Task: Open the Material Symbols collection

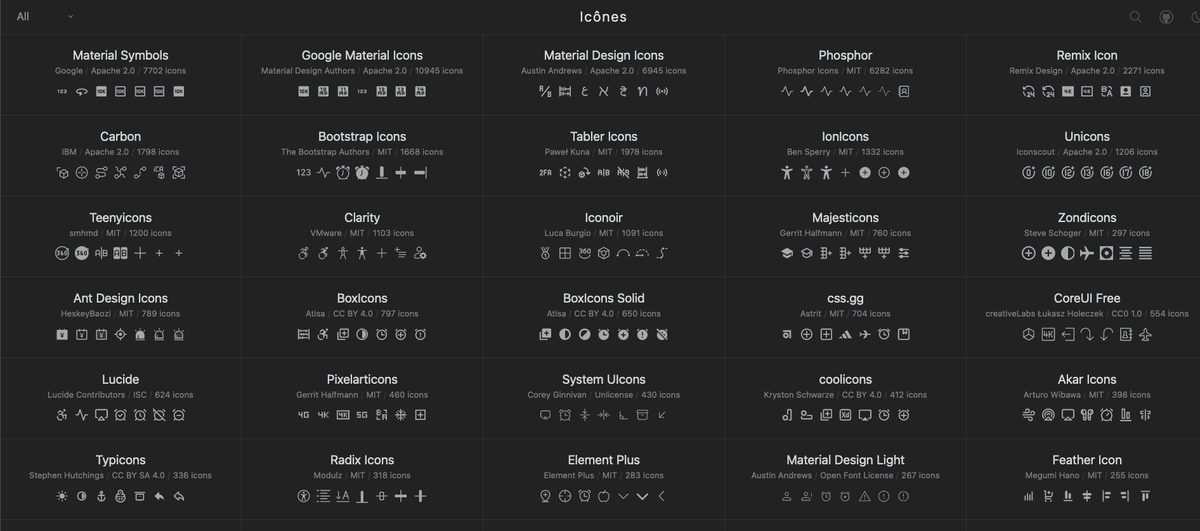Action: click(x=120, y=56)
